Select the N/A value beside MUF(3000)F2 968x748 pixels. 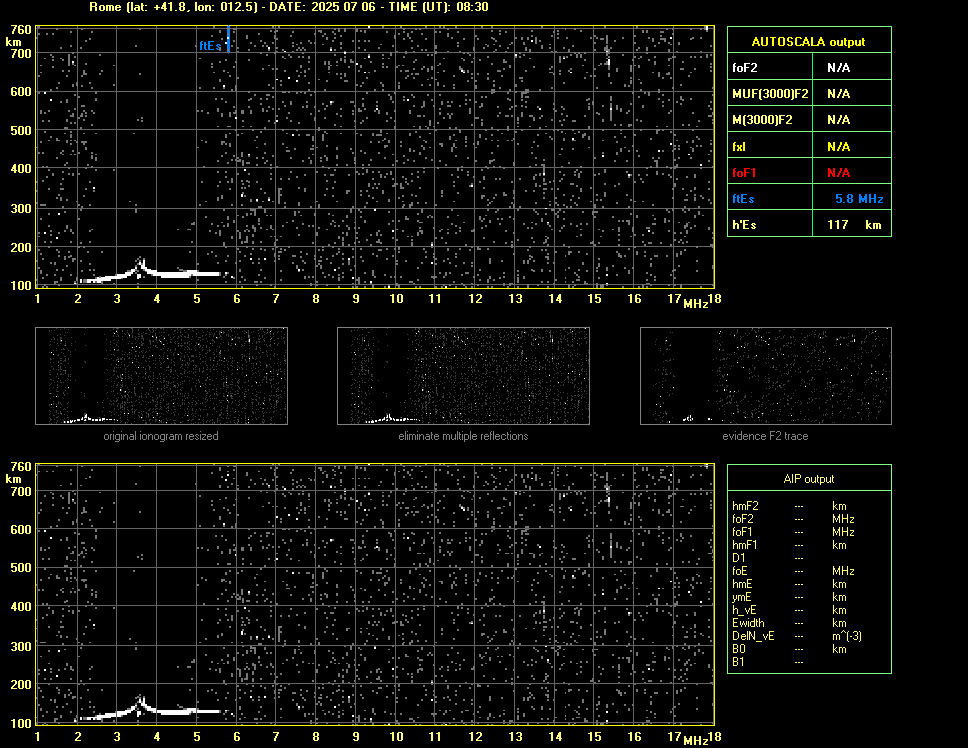point(838,94)
